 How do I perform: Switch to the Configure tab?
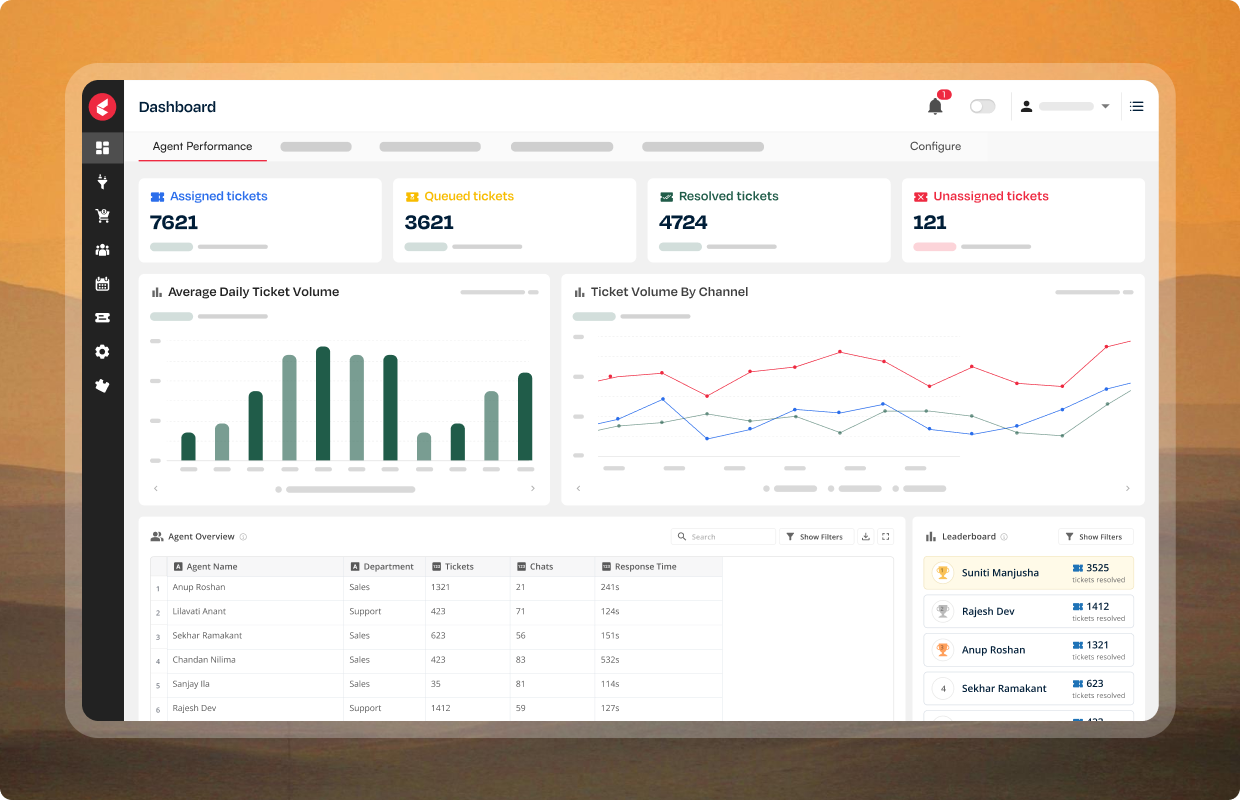[935, 146]
